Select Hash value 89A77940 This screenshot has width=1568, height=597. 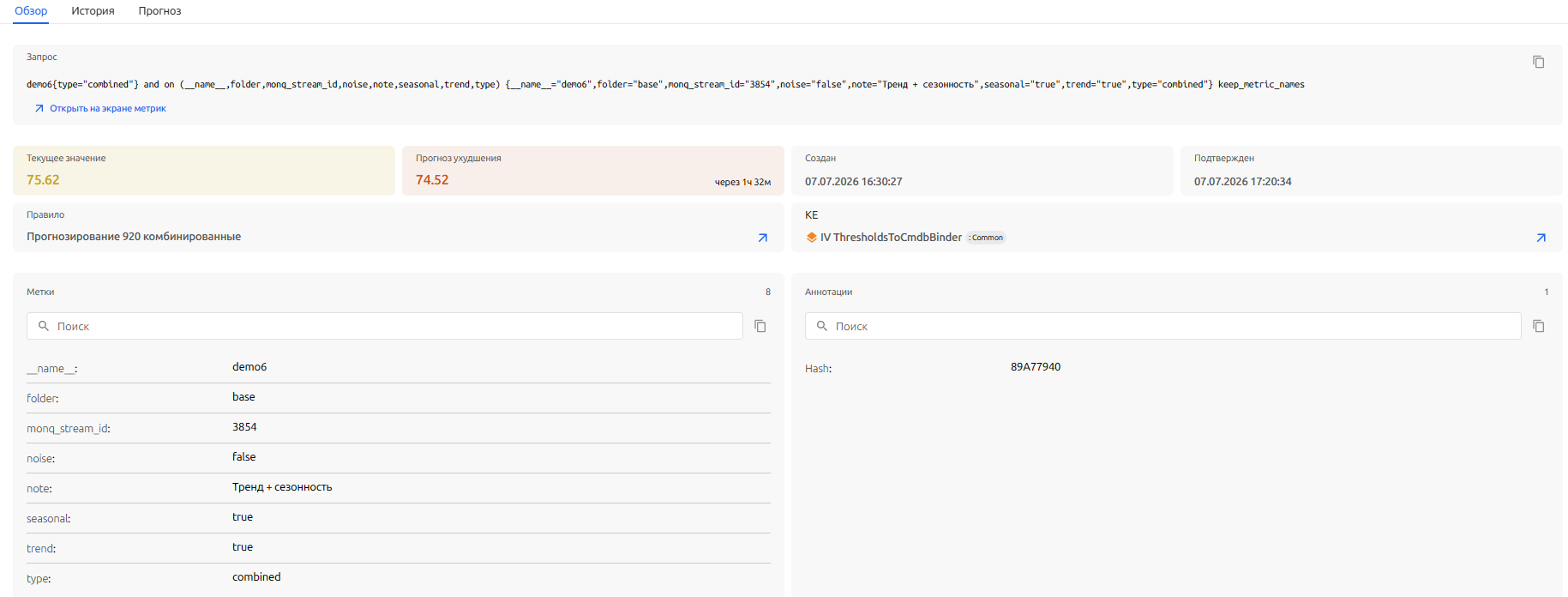(x=1036, y=367)
